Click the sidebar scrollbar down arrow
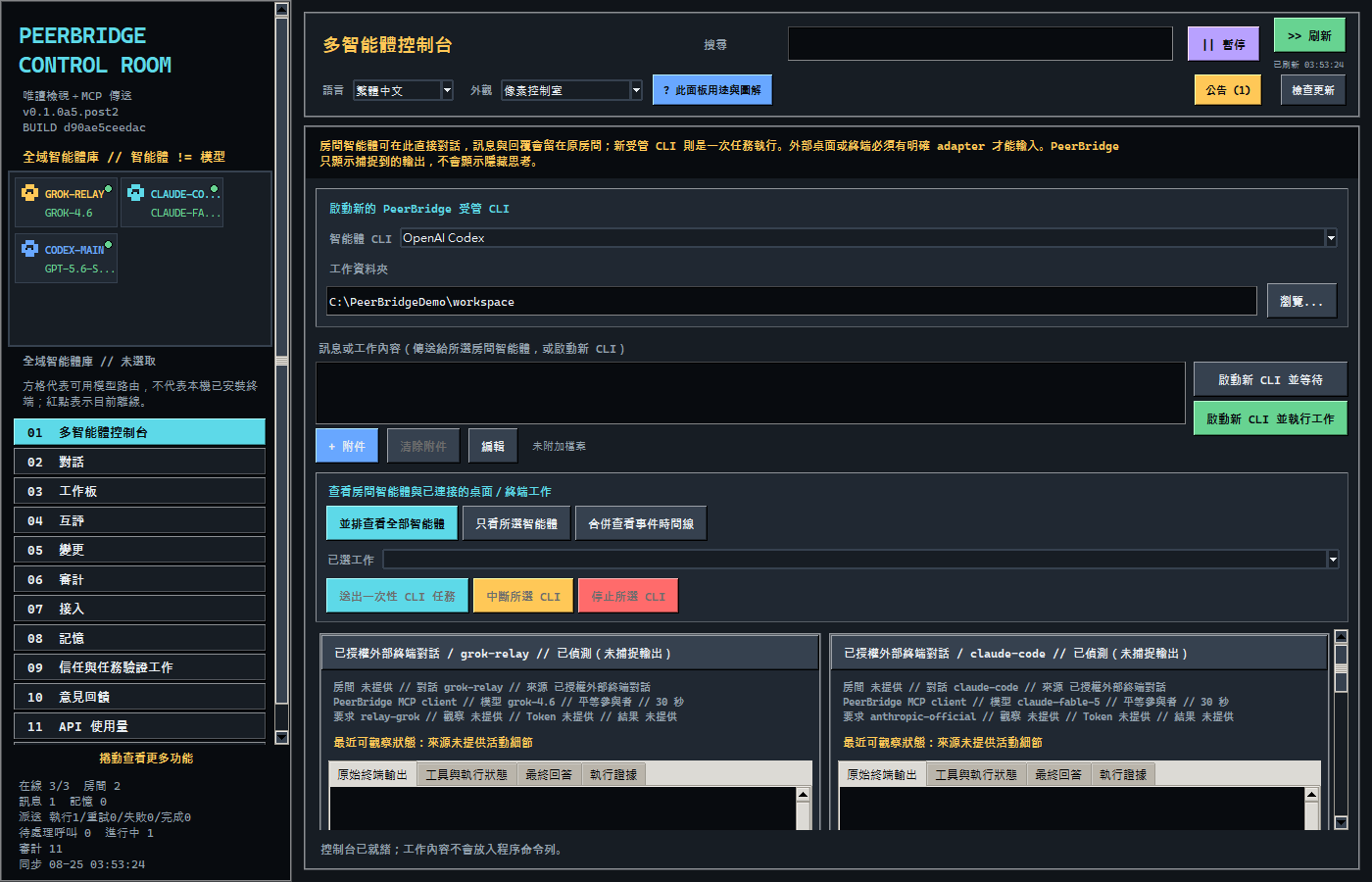This screenshot has height=882, width=1372. (282, 737)
